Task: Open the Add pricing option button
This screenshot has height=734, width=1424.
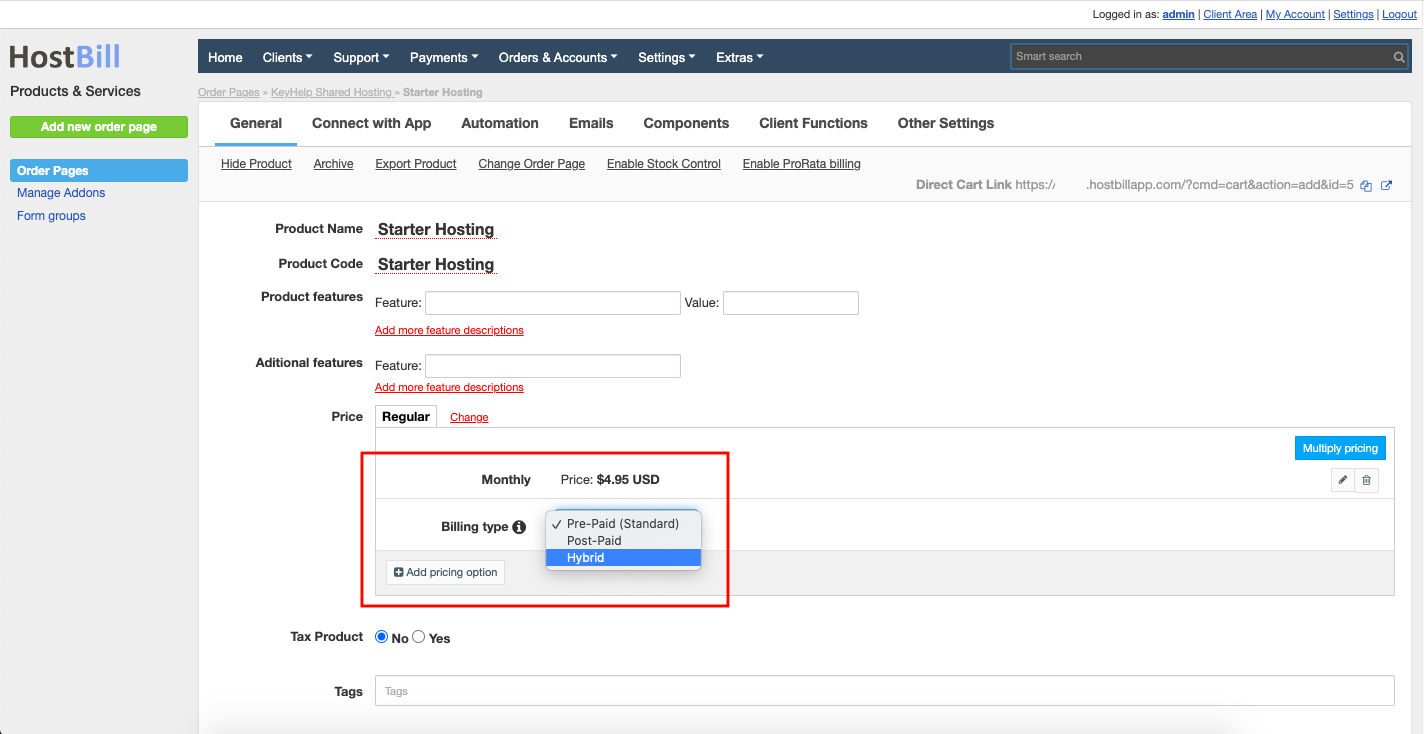Action: tap(444, 572)
